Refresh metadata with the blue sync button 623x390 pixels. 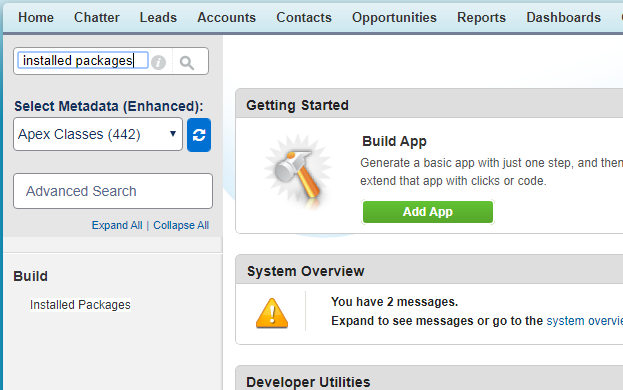coord(199,135)
